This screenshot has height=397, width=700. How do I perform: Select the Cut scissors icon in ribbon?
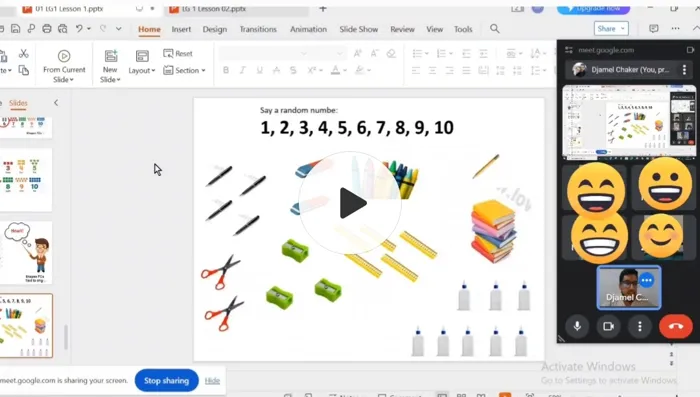[x=24, y=54]
